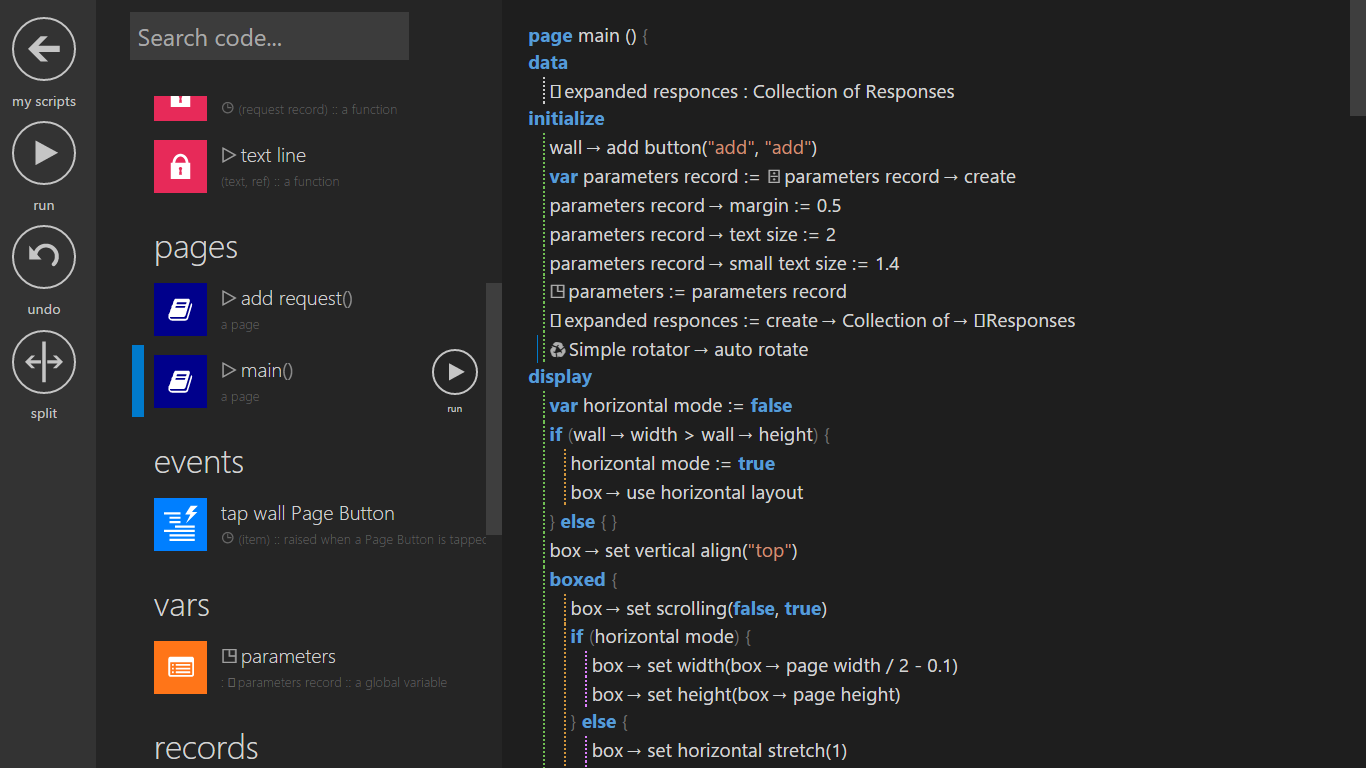Select the horizontal mode := true line

click(x=673, y=464)
